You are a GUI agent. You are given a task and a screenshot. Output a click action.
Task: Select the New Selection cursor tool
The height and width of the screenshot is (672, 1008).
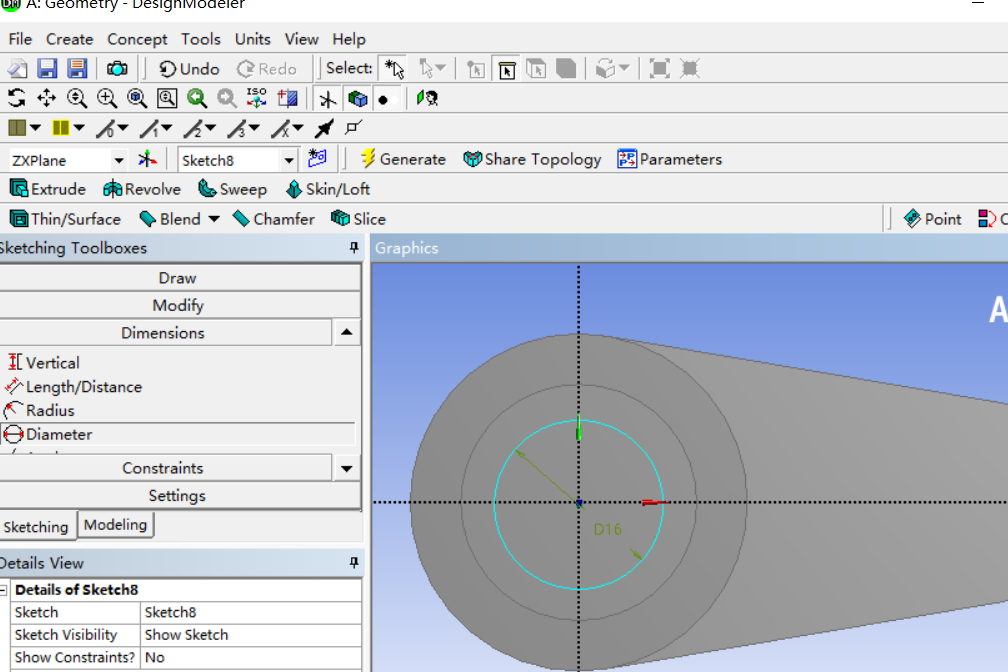pyautogui.click(x=394, y=68)
